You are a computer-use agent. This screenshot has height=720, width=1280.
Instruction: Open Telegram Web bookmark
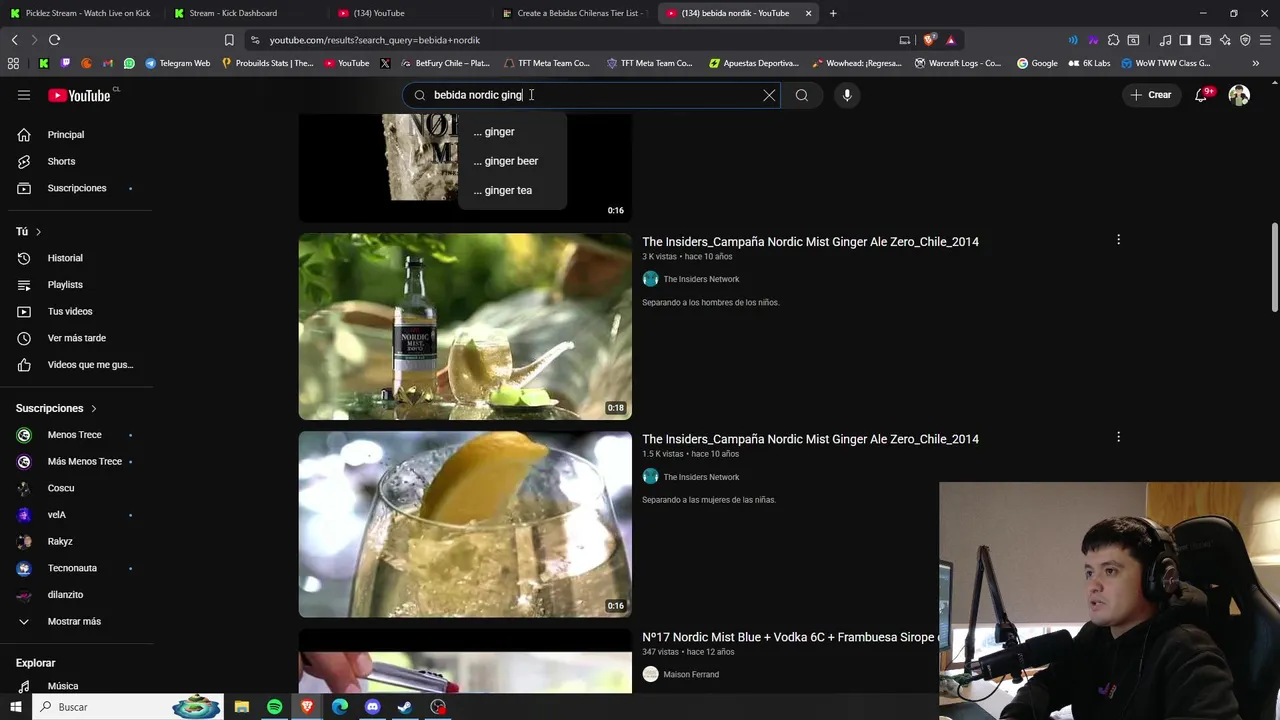(x=178, y=63)
